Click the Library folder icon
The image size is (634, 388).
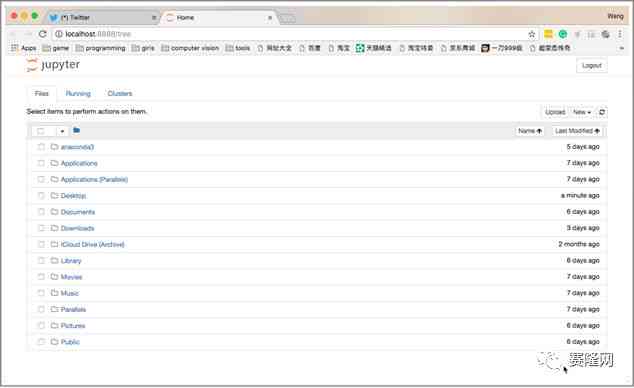[55, 261]
